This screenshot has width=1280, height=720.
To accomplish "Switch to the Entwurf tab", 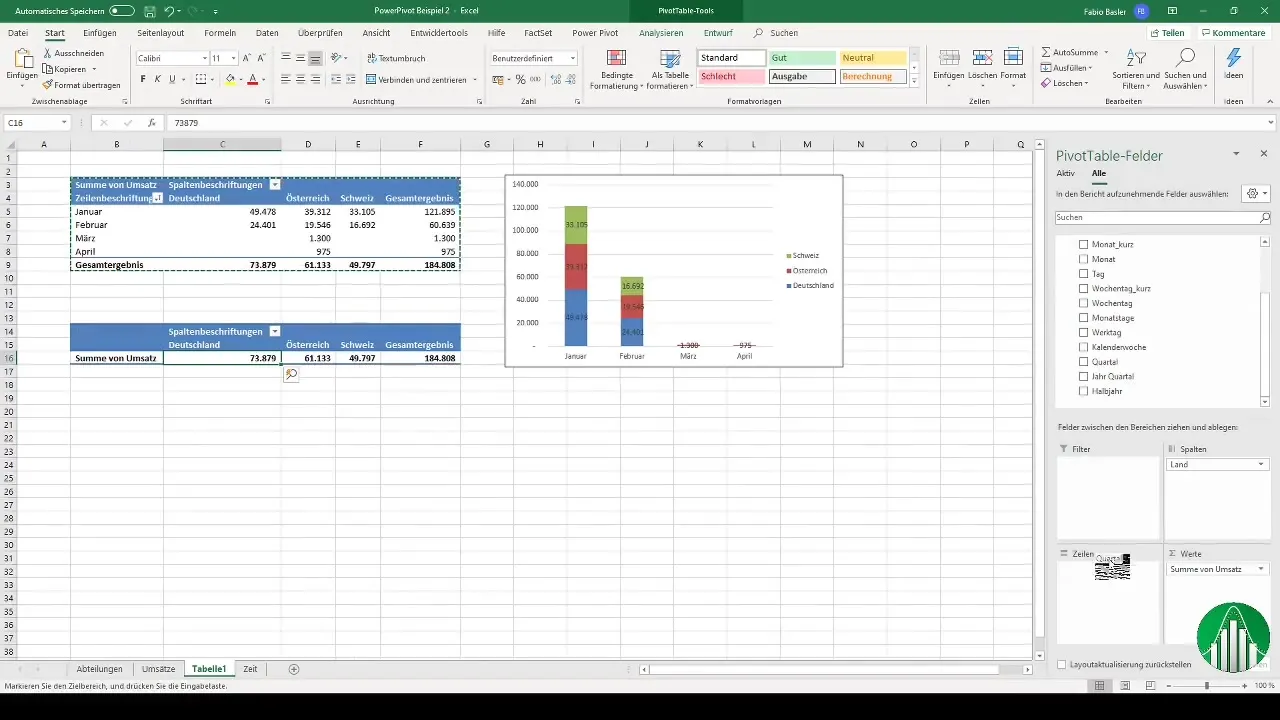I will point(718,33).
